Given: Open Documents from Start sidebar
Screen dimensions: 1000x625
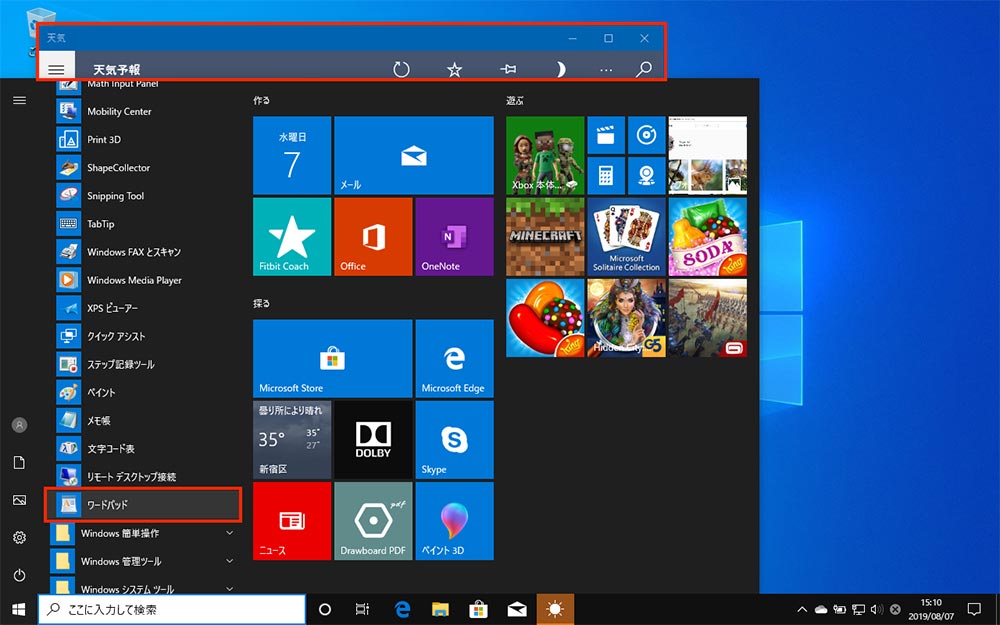Looking at the screenshot, I should click(x=20, y=462).
